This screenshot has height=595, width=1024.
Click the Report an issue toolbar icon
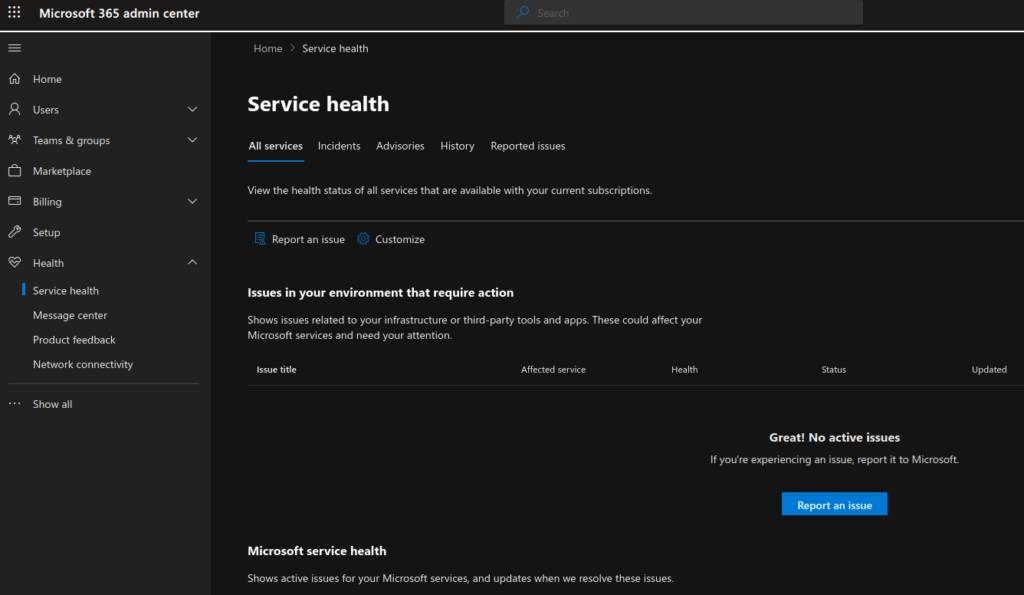pyautogui.click(x=260, y=239)
